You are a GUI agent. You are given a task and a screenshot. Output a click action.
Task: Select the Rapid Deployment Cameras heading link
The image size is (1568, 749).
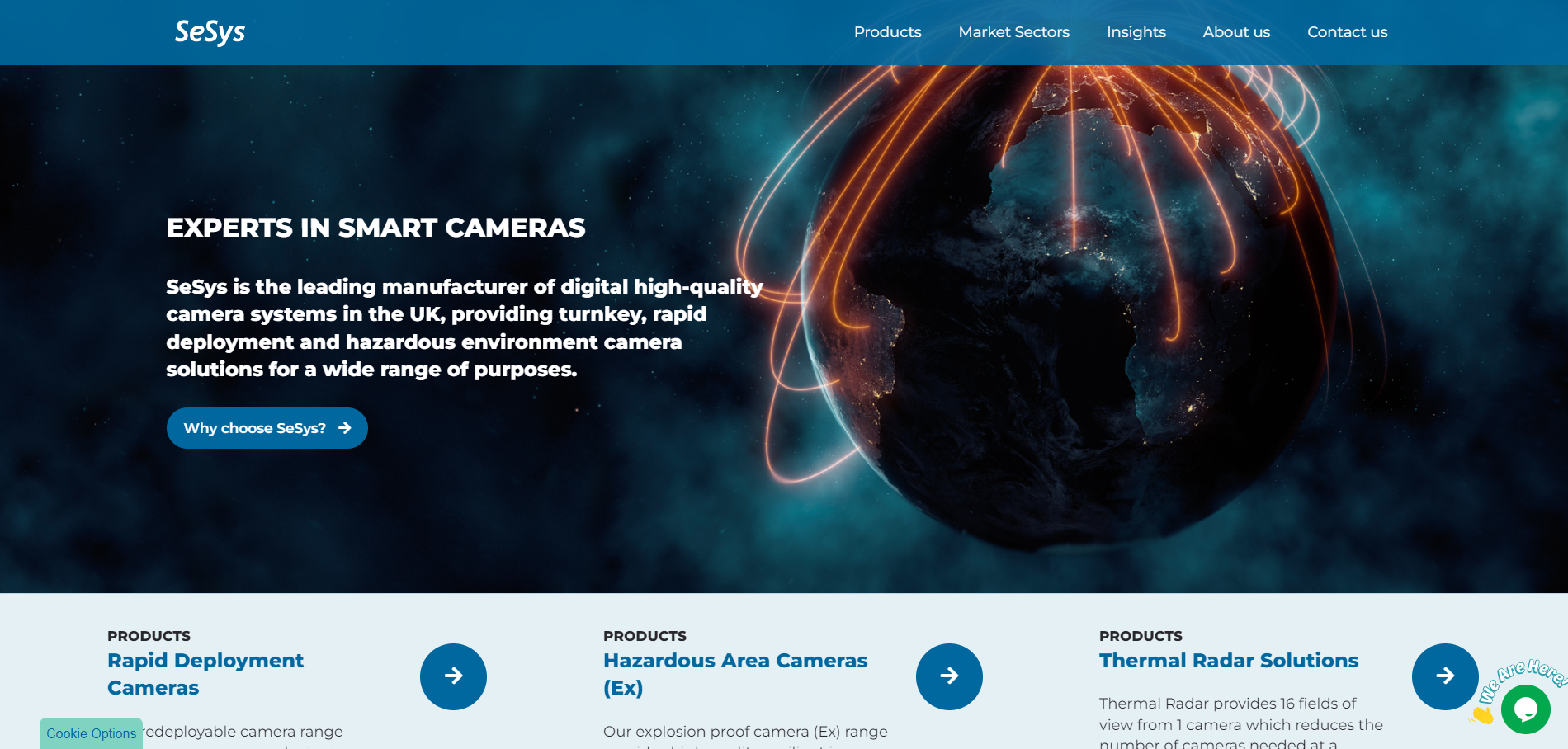coord(205,674)
